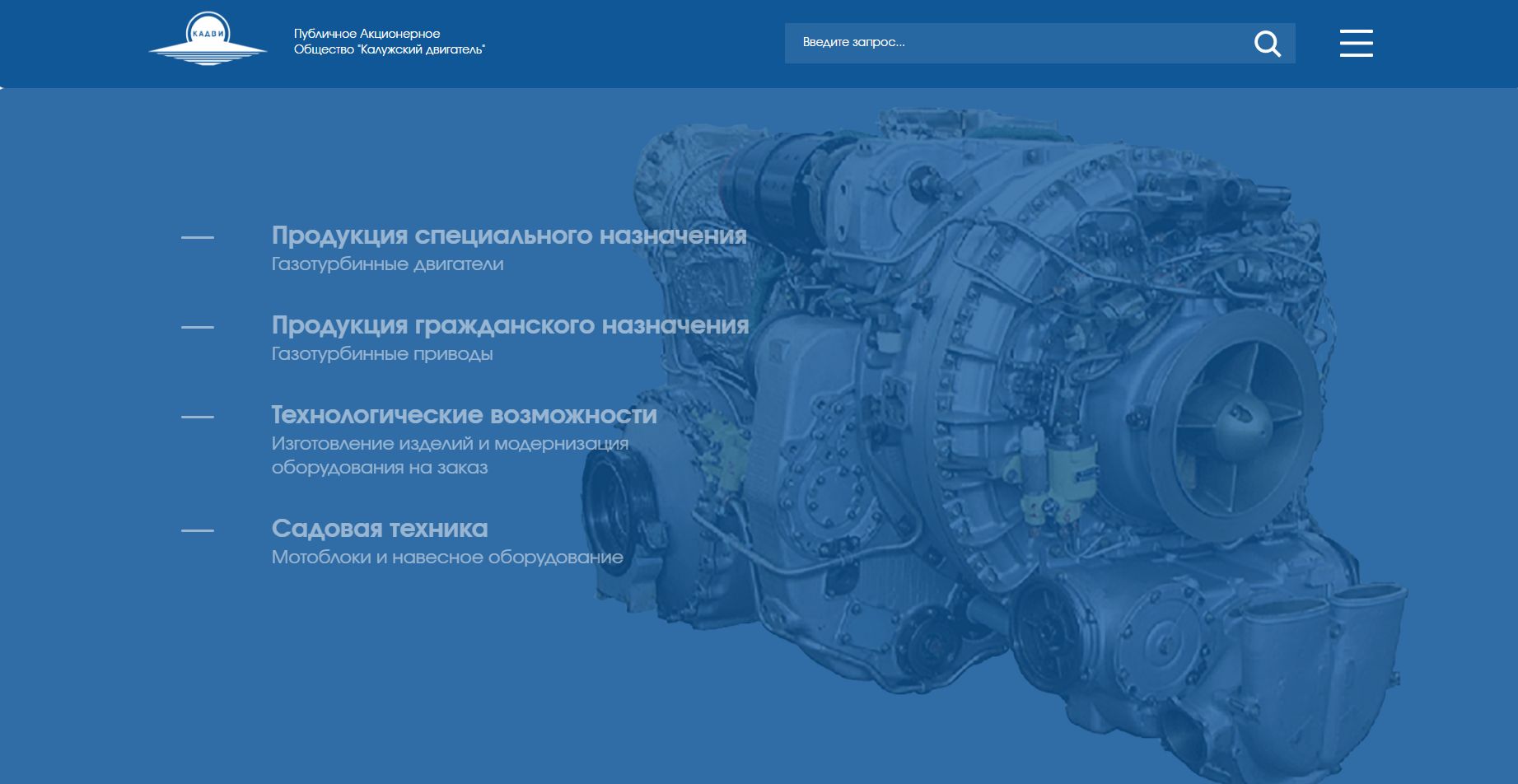Click the dash beside Продукция специального назначения
Viewport: 1518px width, 784px height.
[198, 238]
